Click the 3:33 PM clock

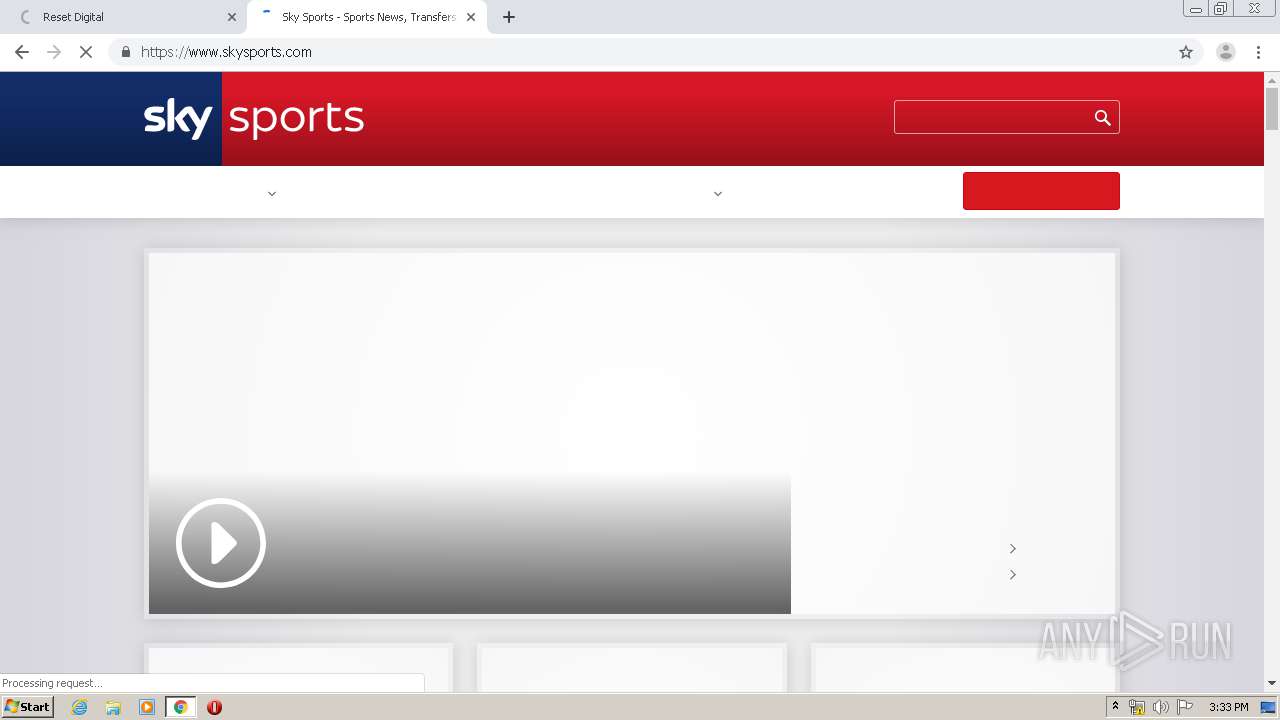(1229, 707)
